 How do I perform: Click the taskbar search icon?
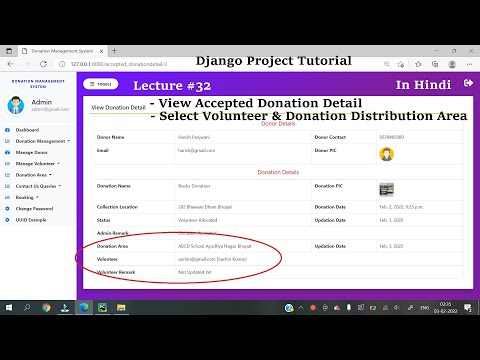(x=27, y=307)
